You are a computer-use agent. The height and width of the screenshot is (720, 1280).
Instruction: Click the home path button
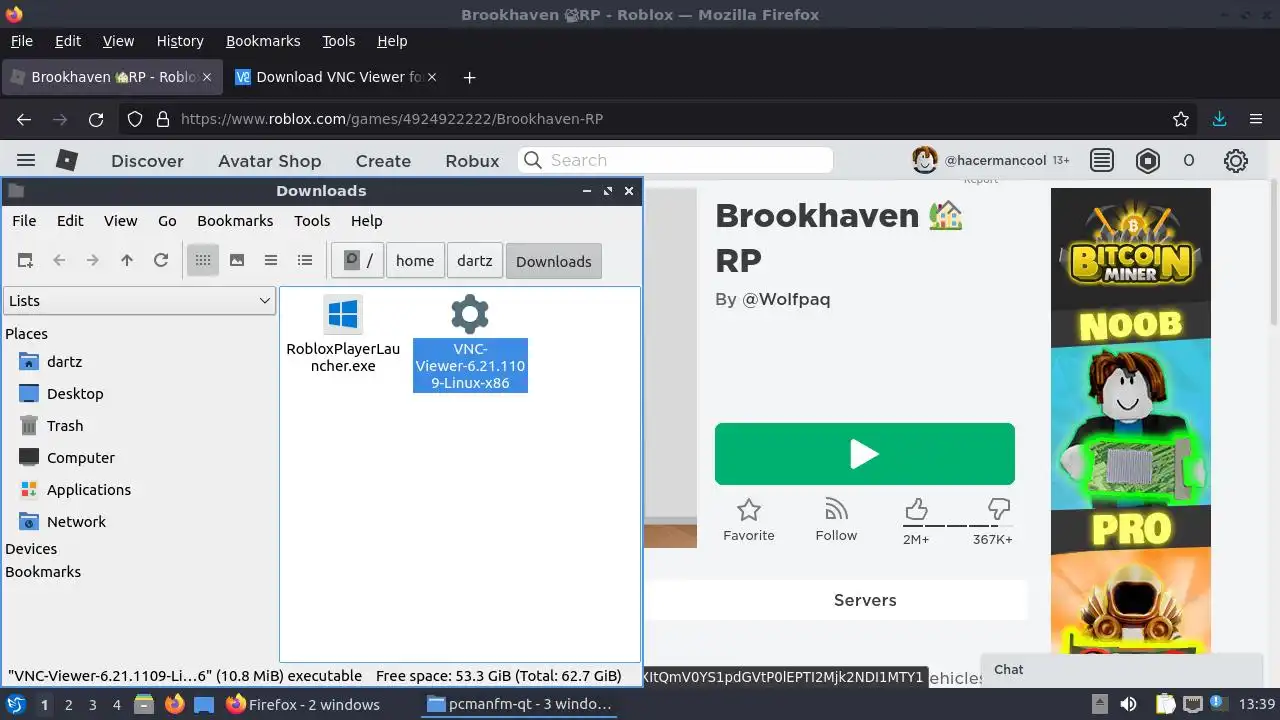click(415, 261)
